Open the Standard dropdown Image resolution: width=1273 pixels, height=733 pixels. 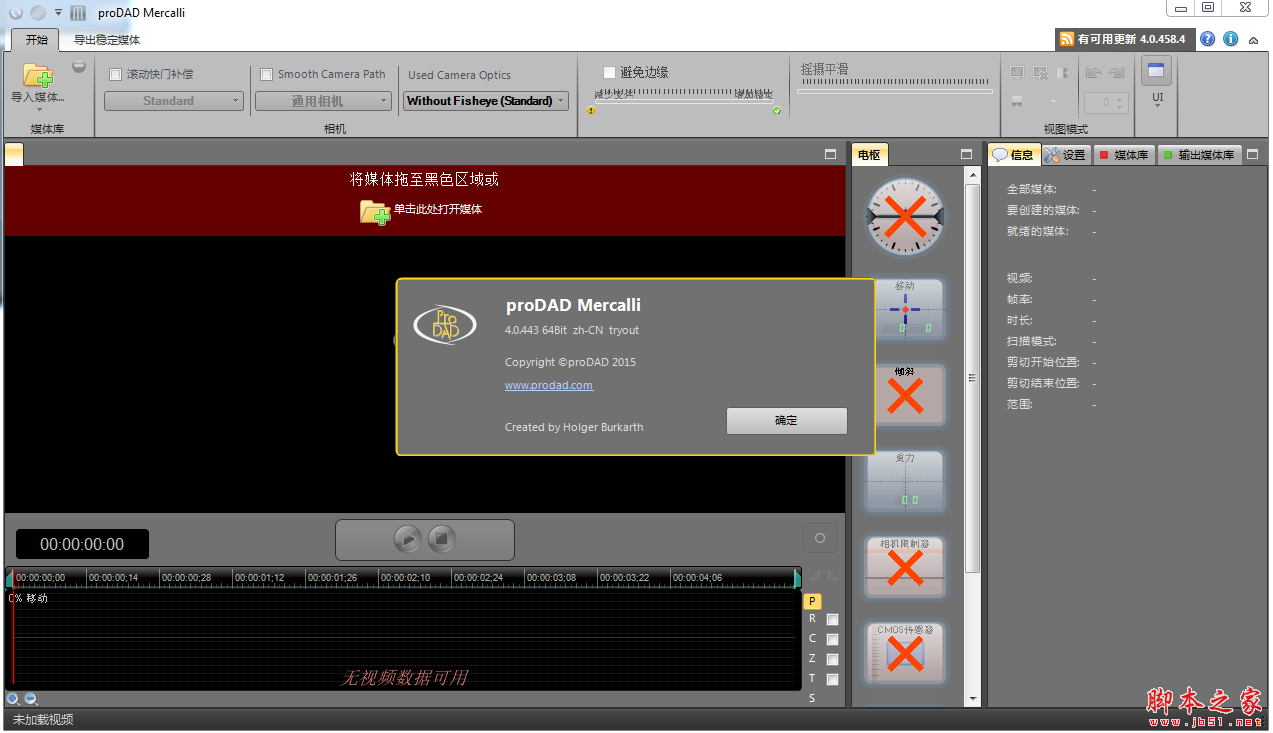[x=174, y=101]
